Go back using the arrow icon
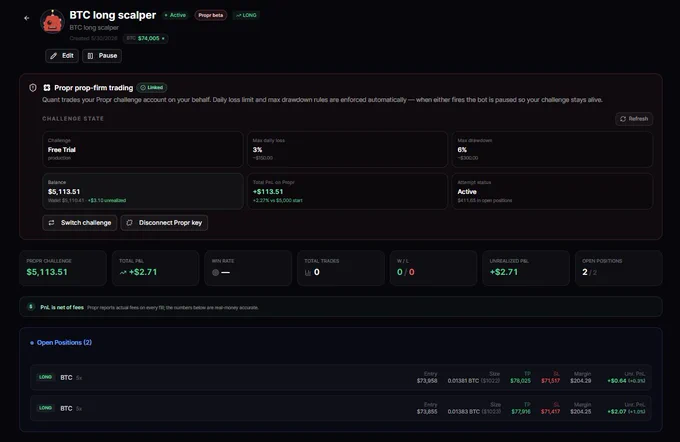This screenshot has height=442, width=680. pyautogui.click(x=26, y=18)
